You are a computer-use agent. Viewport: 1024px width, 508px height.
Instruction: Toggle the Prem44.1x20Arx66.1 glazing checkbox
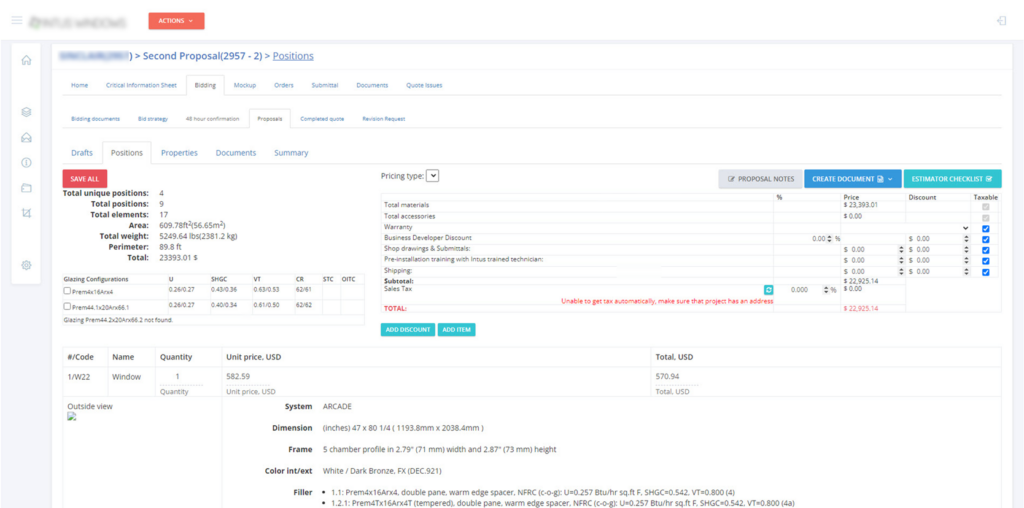point(67,306)
